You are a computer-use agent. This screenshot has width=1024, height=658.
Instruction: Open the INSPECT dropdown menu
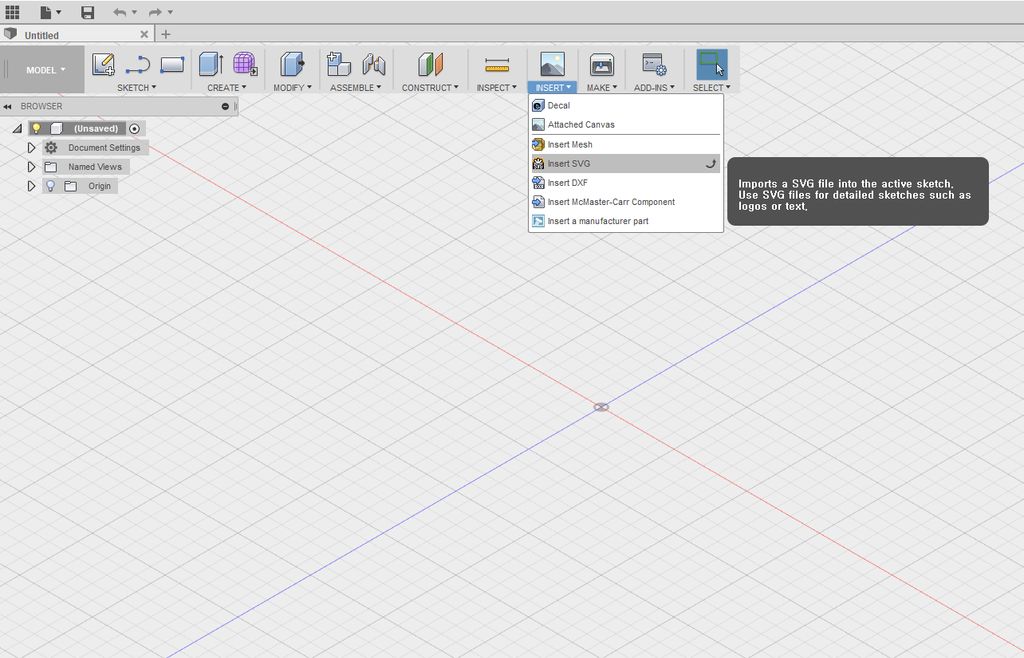(496, 87)
